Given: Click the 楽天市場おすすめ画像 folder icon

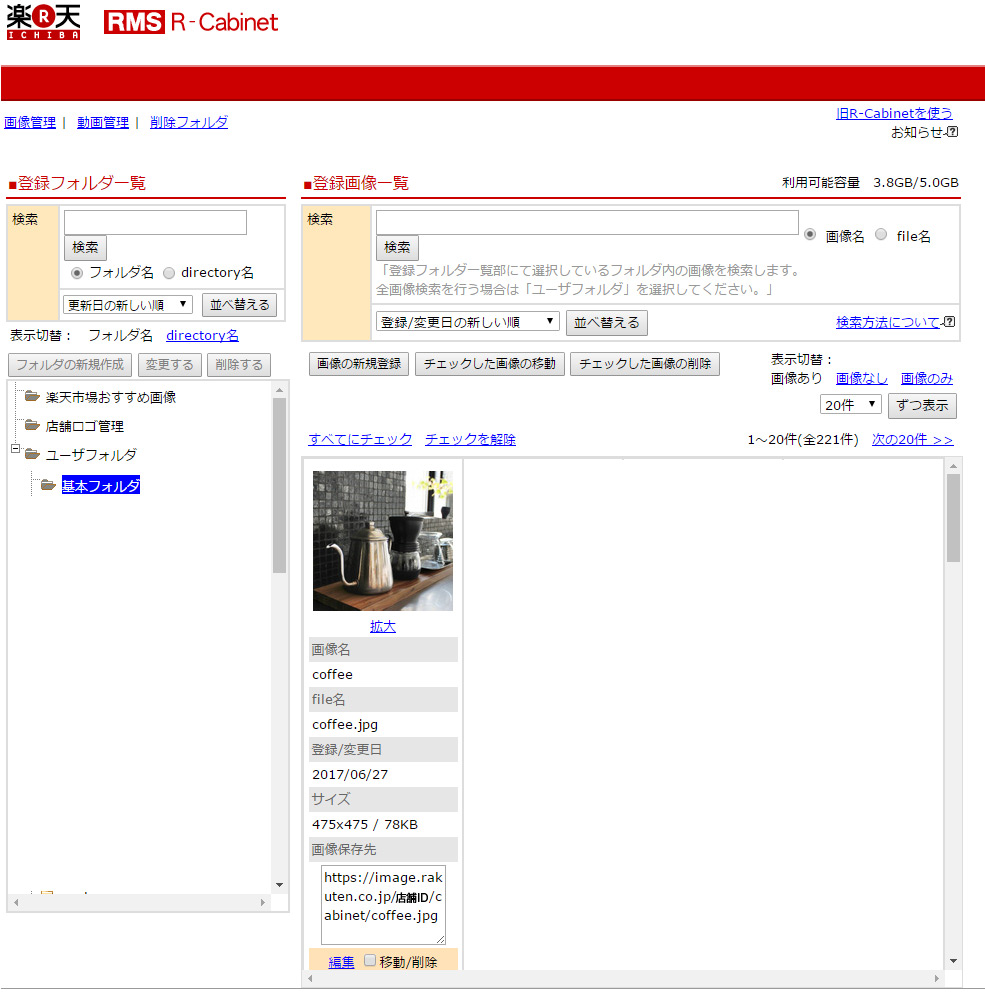Looking at the screenshot, I should click(33, 397).
